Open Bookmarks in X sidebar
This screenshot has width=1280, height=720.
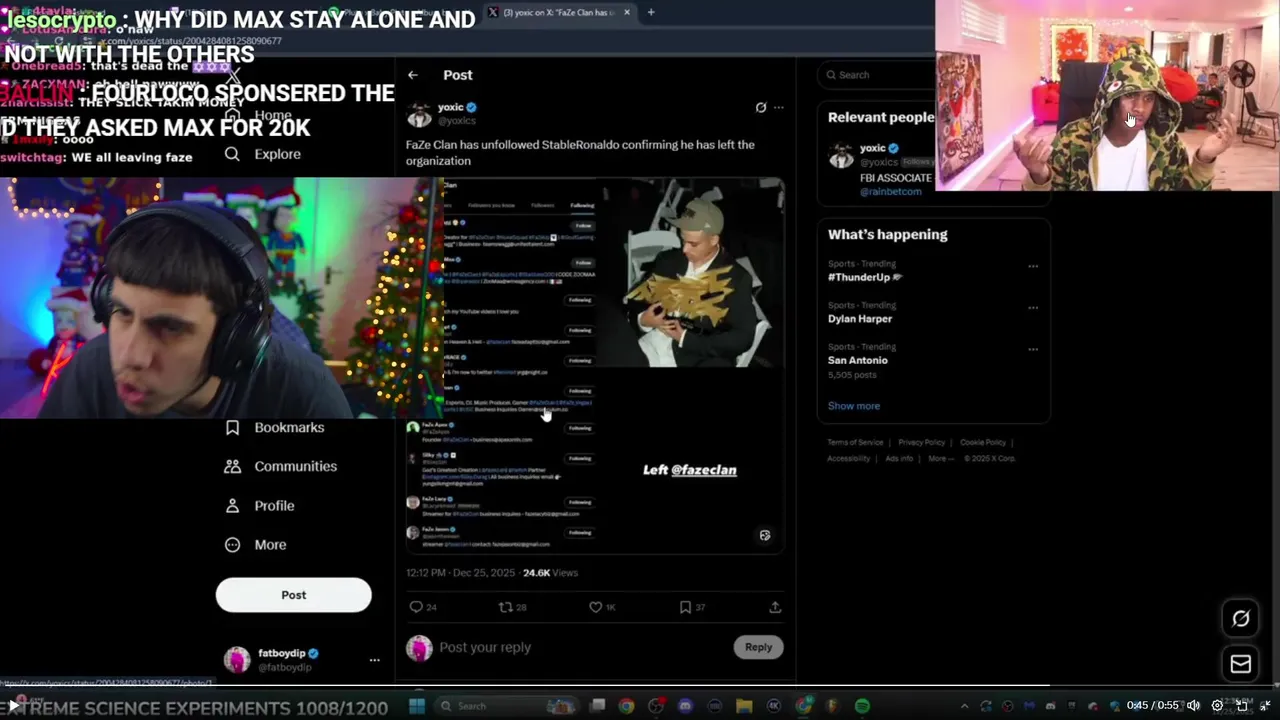(275, 427)
